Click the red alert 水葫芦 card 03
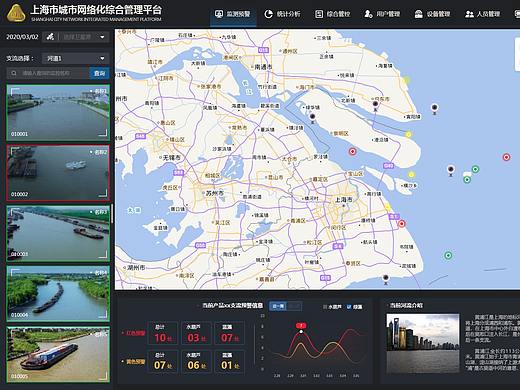The image size is (520, 390). (196, 333)
